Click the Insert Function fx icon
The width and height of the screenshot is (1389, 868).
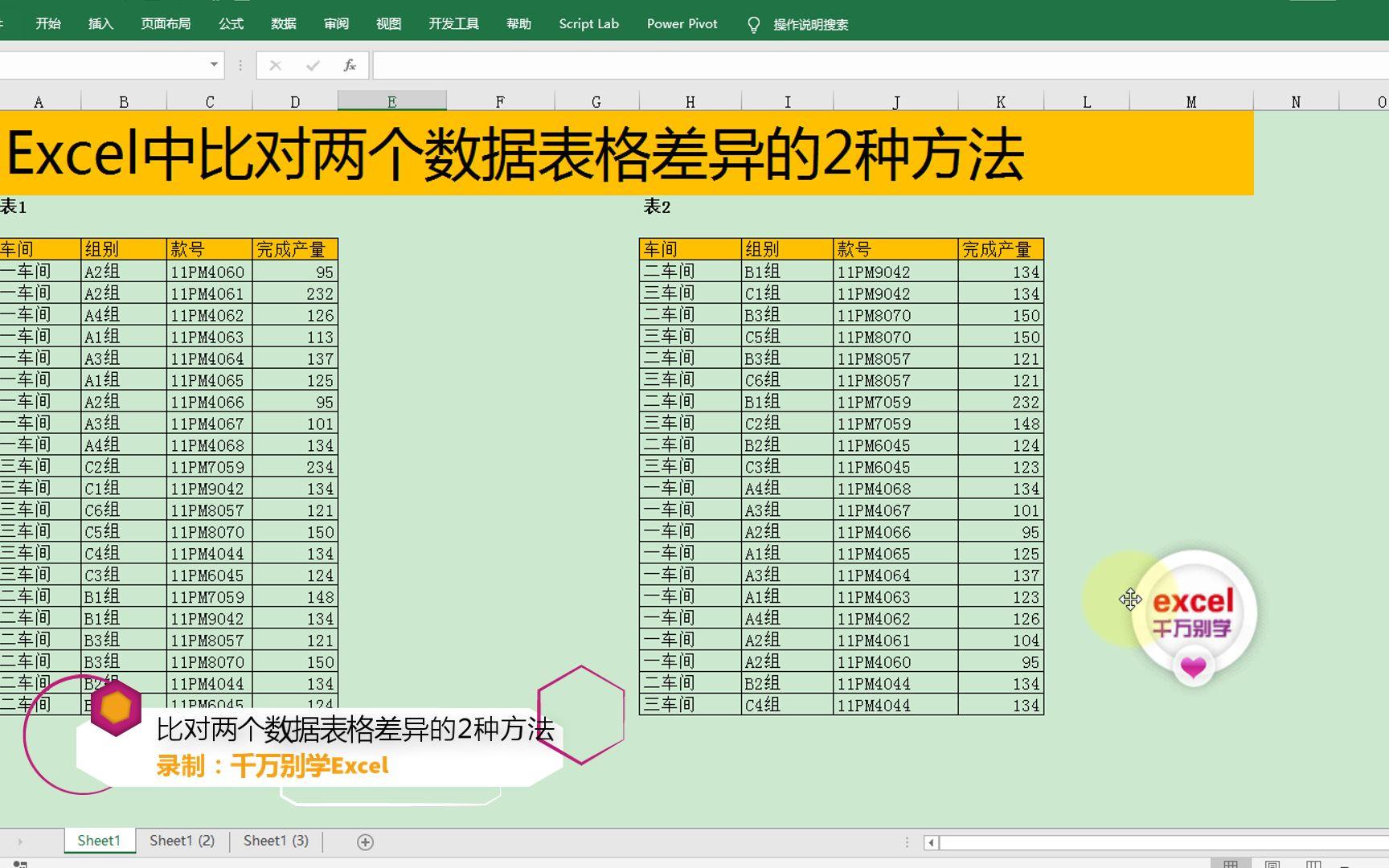point(350,65)
